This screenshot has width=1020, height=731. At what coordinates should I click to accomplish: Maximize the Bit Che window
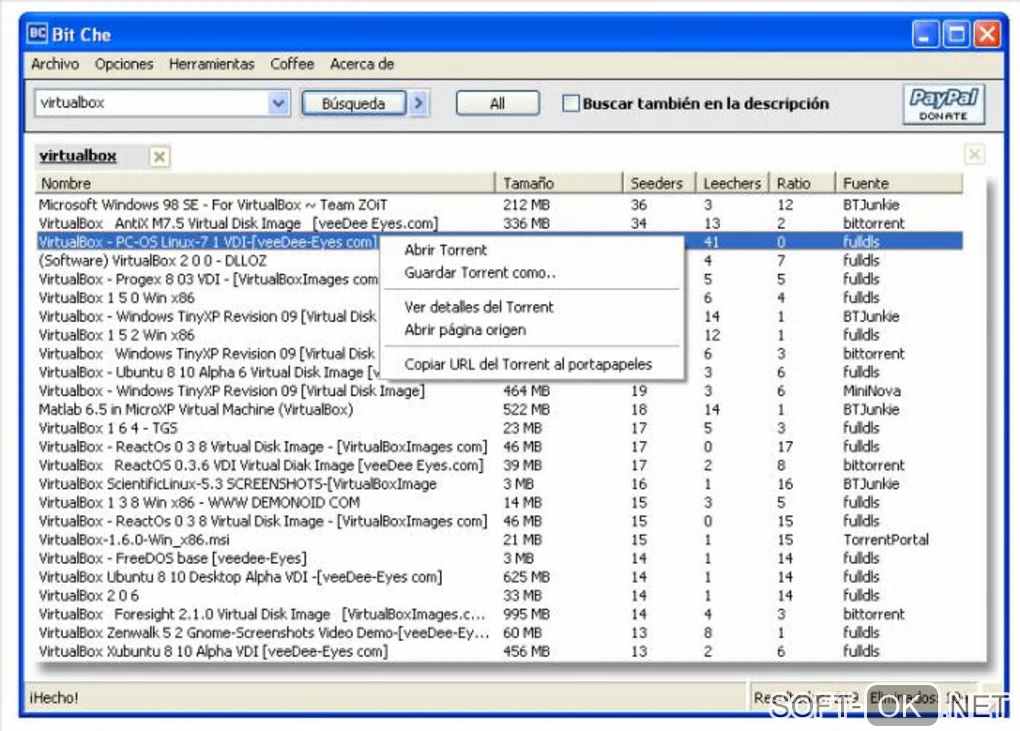(956, 34)
